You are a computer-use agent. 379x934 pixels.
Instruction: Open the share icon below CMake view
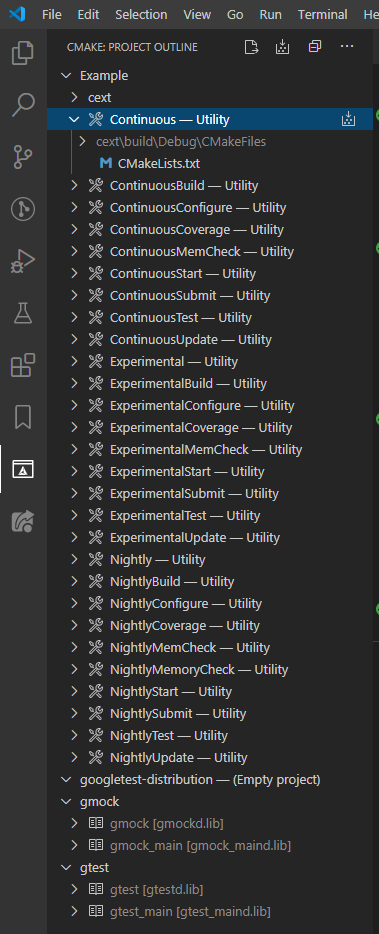[23, 521]
